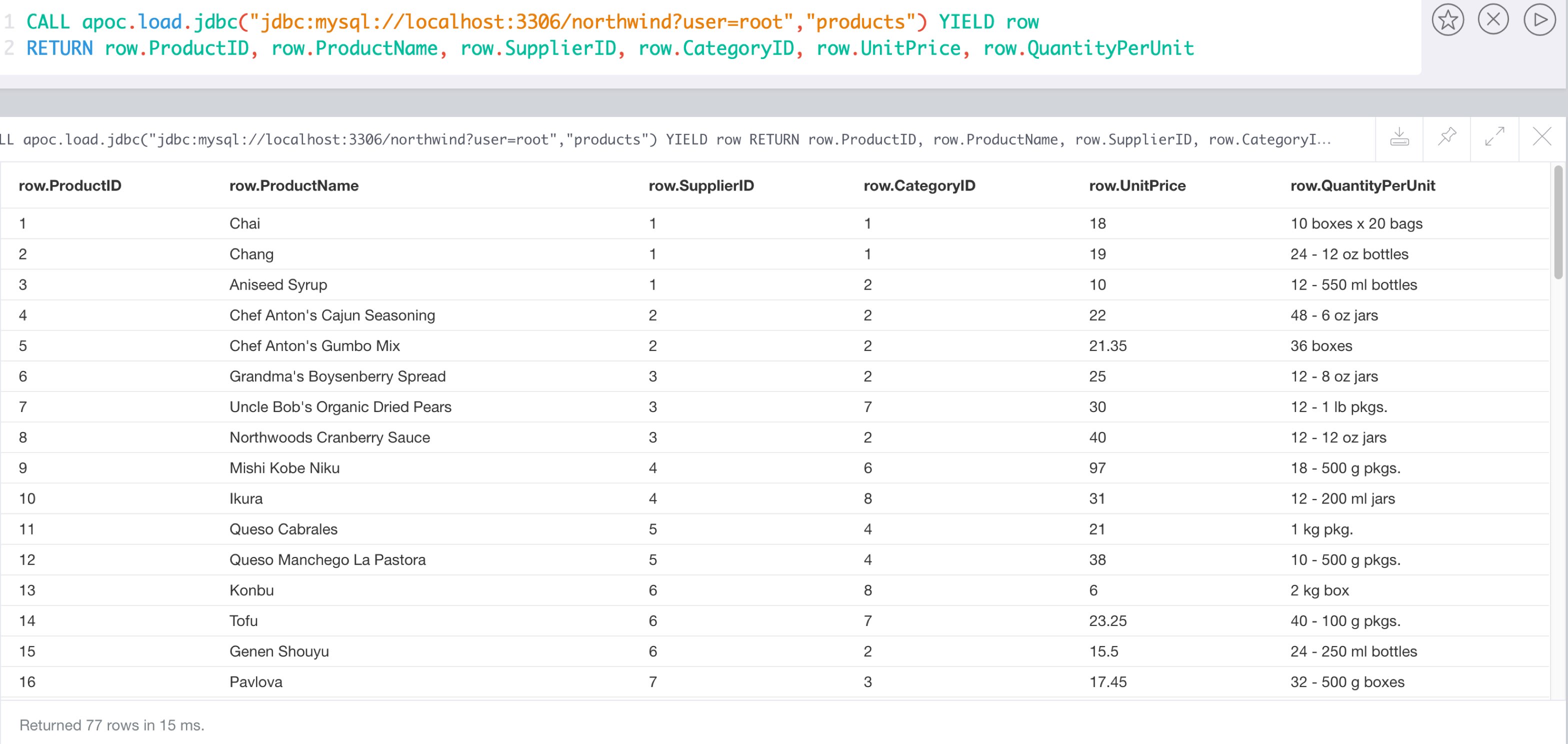Click the row.QuantityPerUnit column header
1568x744 pixels.
tap(1362, 185)
